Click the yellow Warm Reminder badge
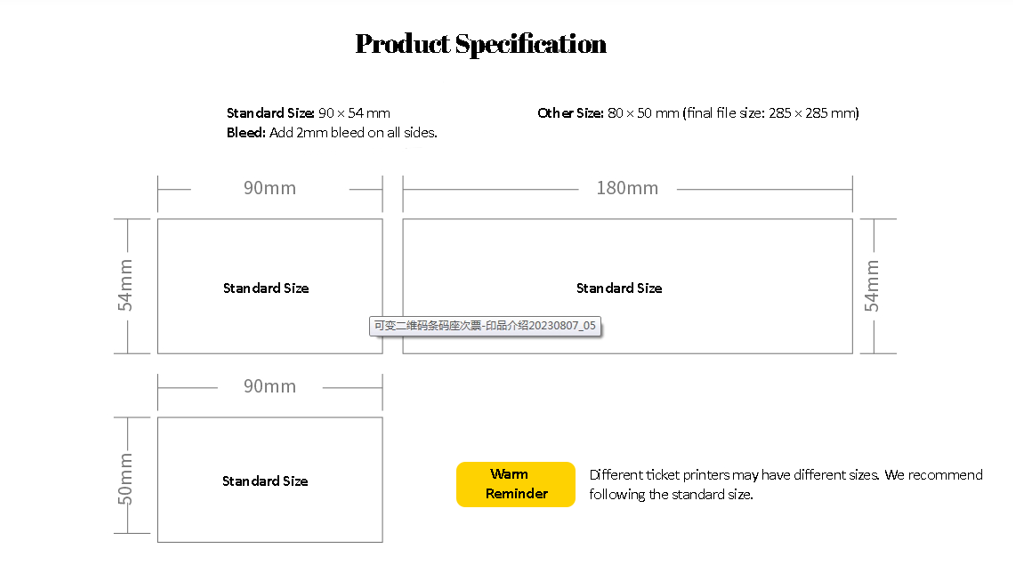This screenshot has width=1013, height=563. tap(516, 484)
